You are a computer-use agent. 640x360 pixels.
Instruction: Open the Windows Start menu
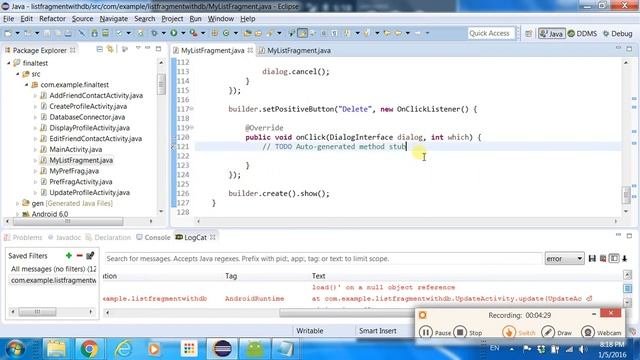[15, 349]
